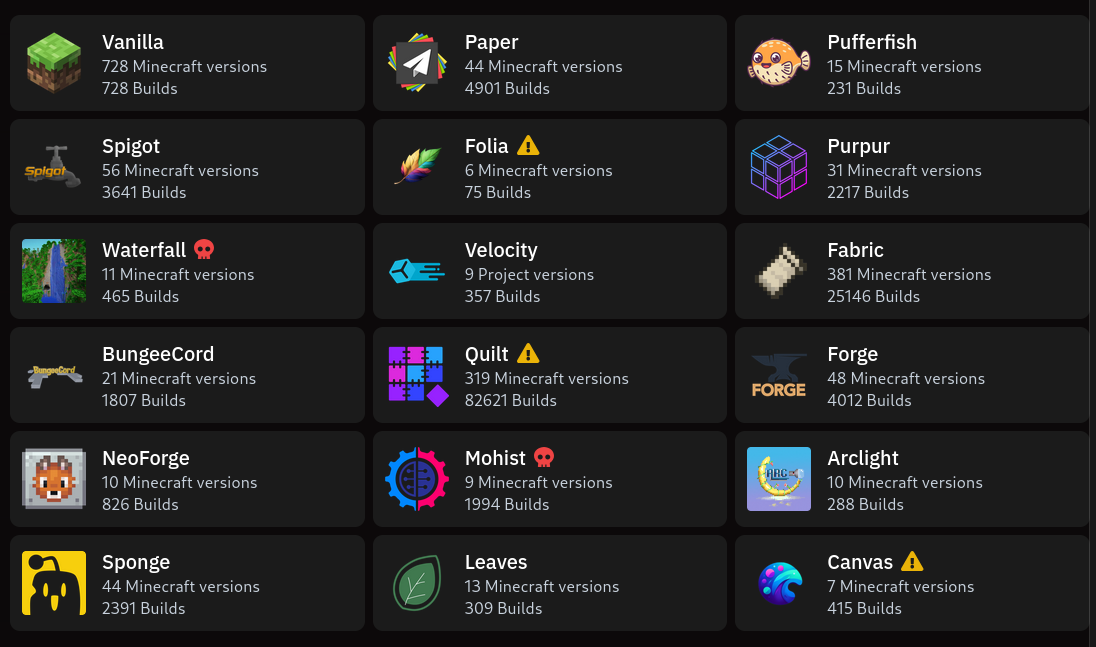Viewport: 1096px width, 647px height.
Task: Select the NeoForge fox icon
Action: [x=53, y=479]
